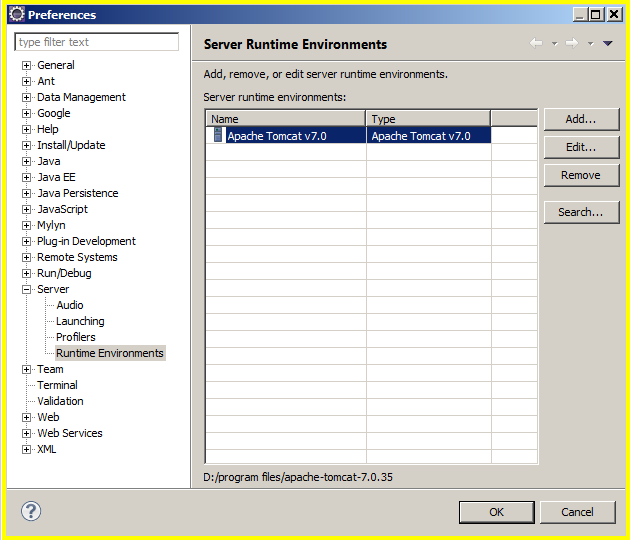Open forward history dropdown arrow
The width and height of the screenshot is (630, 540).
[590, 43]
